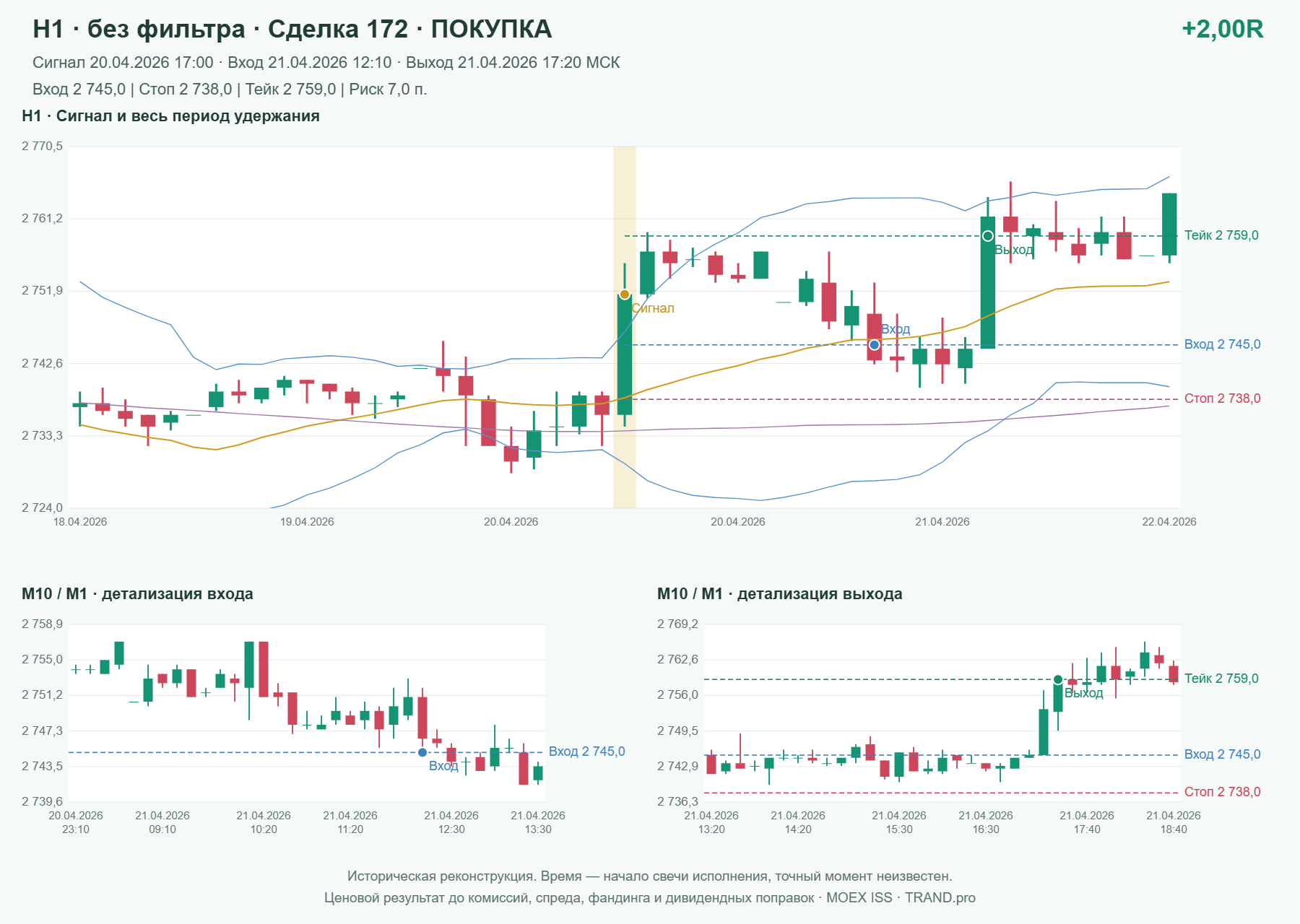This screenshot has width=1300, height=924.
Task: Click the 'Тейк 2 759,0' label on the H1 chart
Action: tap(1221, 235)
